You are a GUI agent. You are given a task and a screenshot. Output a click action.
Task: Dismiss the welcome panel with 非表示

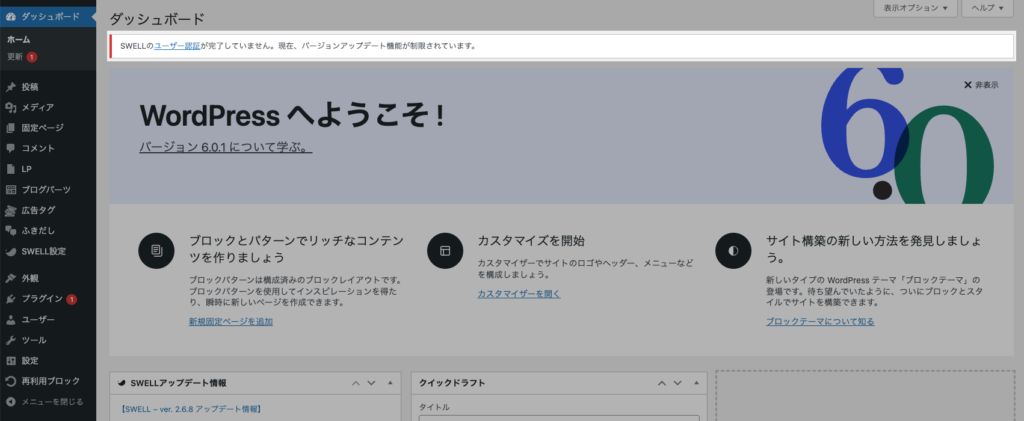pyautogui.click(x=981, y=85)
